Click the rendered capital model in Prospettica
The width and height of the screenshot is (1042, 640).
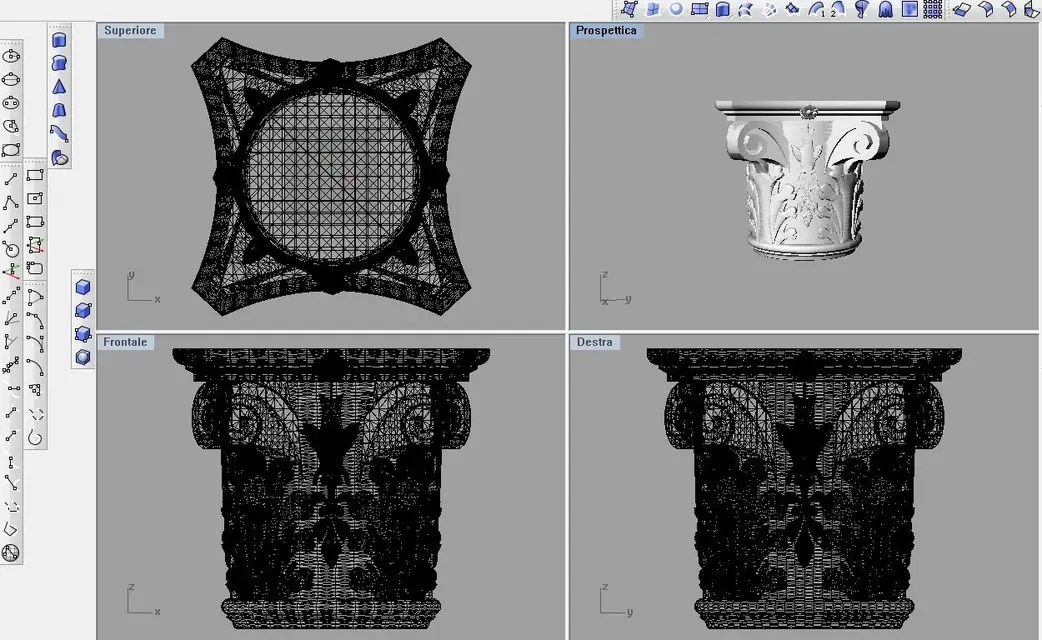[807, 179]
